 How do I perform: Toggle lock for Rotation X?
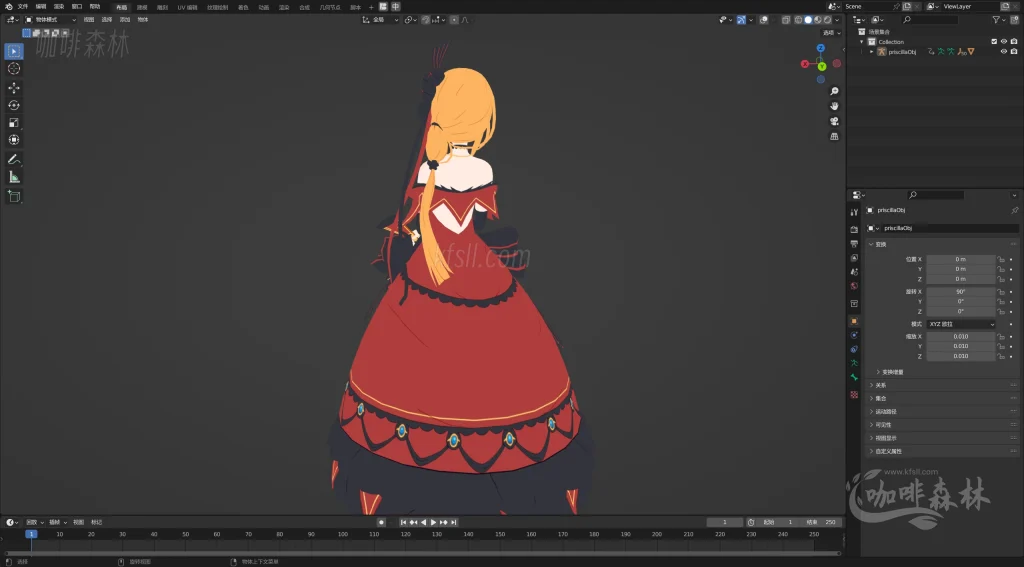coord(1000,292)
